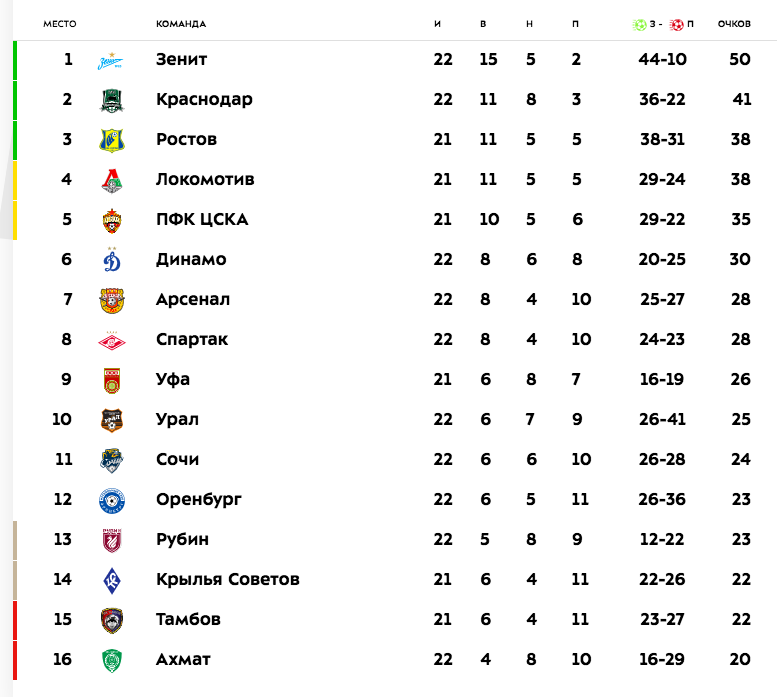777x697 pixels.
Task: Click Рубин's 12-22 goals score cell
Action: [x=662, y=540]
